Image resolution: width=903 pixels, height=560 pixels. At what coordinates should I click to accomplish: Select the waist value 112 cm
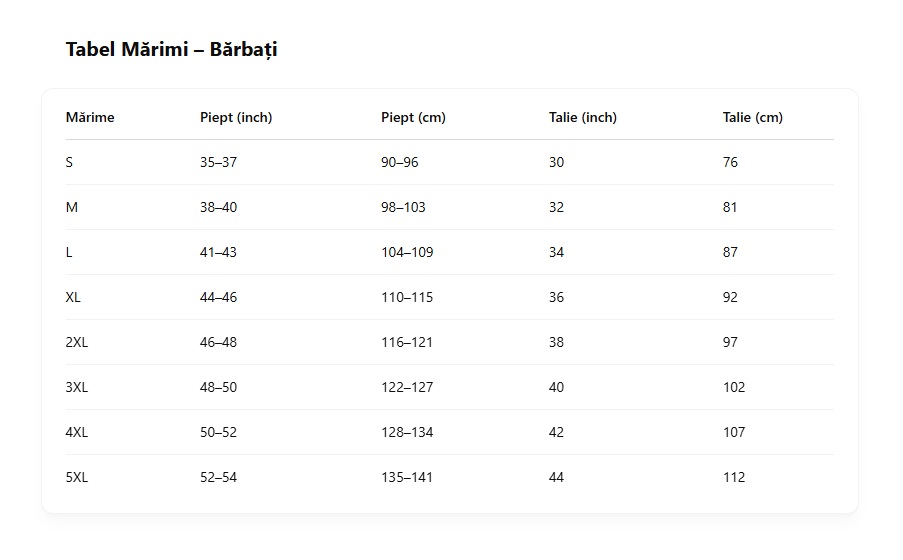tap(734, 477)
